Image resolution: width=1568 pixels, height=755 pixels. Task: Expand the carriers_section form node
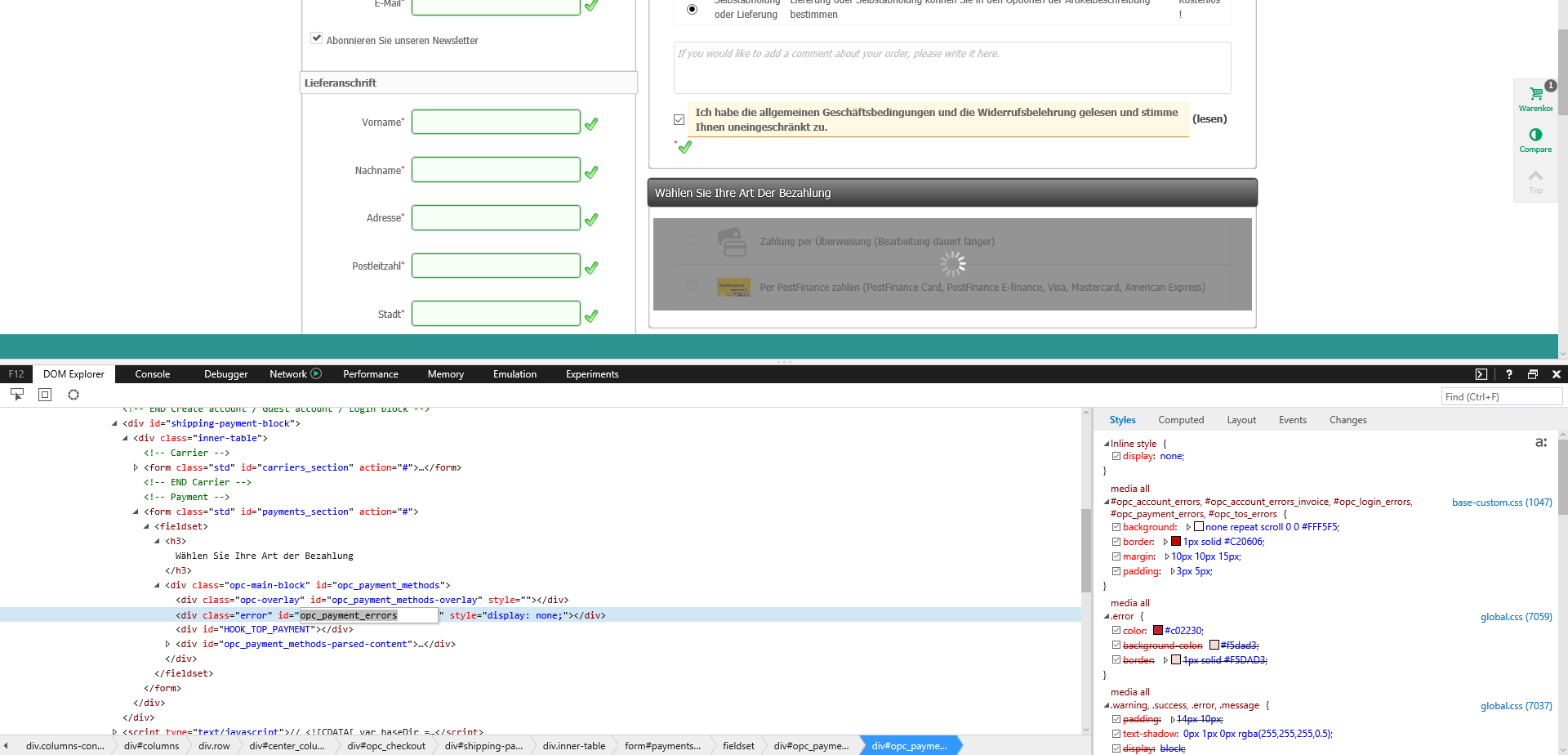tap(136, 467)
